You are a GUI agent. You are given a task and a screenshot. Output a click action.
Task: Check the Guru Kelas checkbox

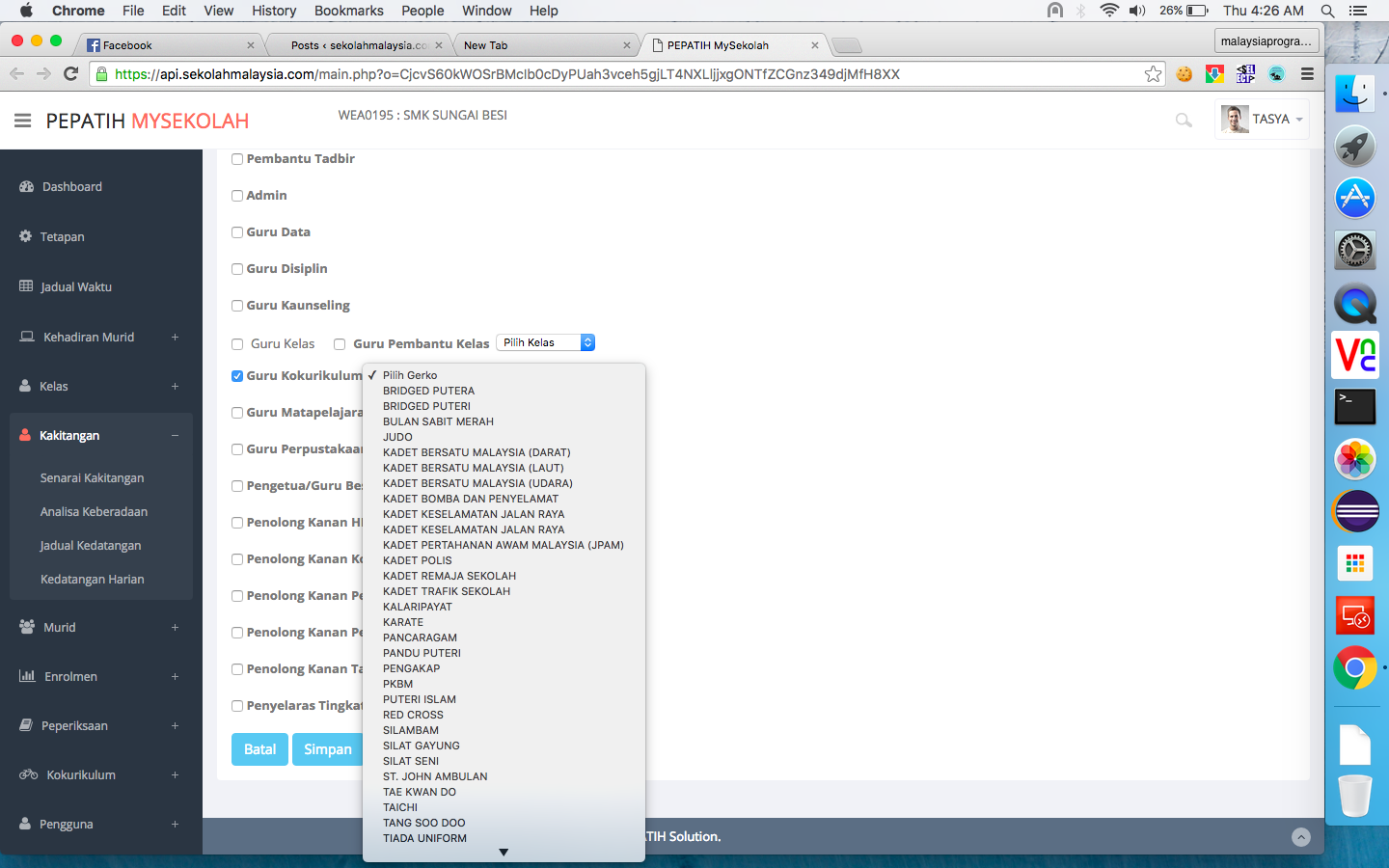click(x=237, y=344)
